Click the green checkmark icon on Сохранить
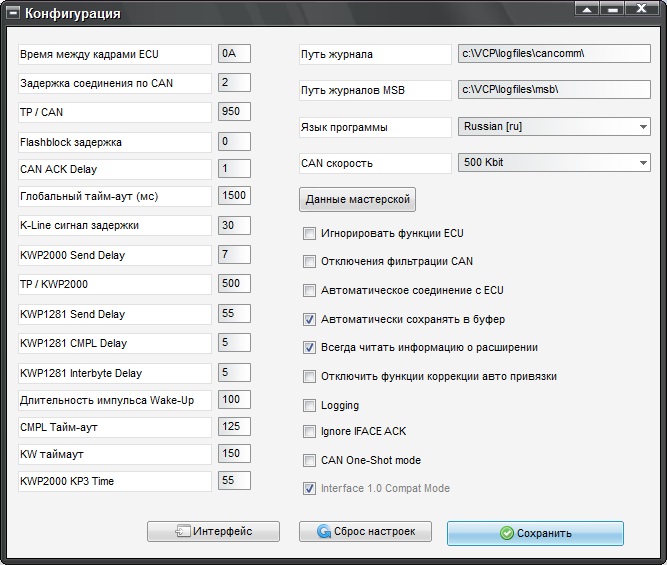 pos(507,533)
